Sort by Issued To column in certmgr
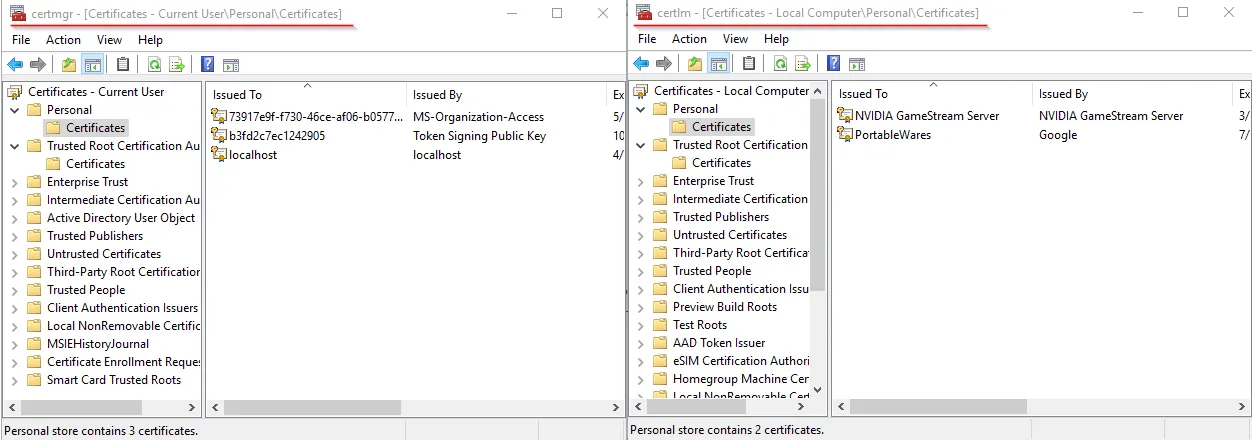This screenshot has height=440, width=1252. (307, 94)
